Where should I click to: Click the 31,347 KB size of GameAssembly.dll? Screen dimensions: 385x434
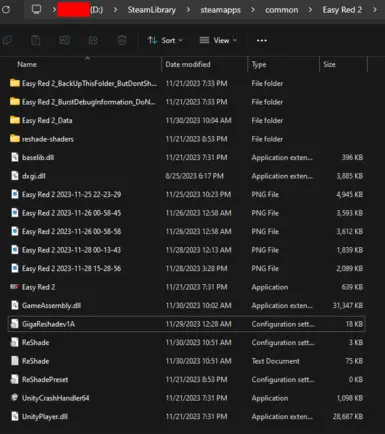tap(348, 305)
